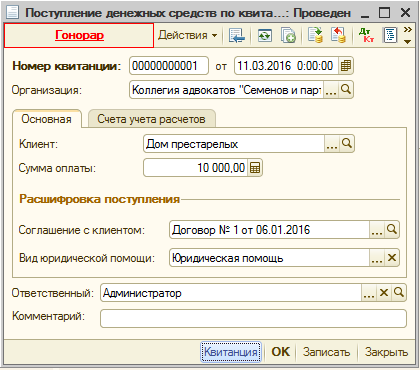Click the Соглашение с клиентом field
420x370 pixels.
coord(269,230)
